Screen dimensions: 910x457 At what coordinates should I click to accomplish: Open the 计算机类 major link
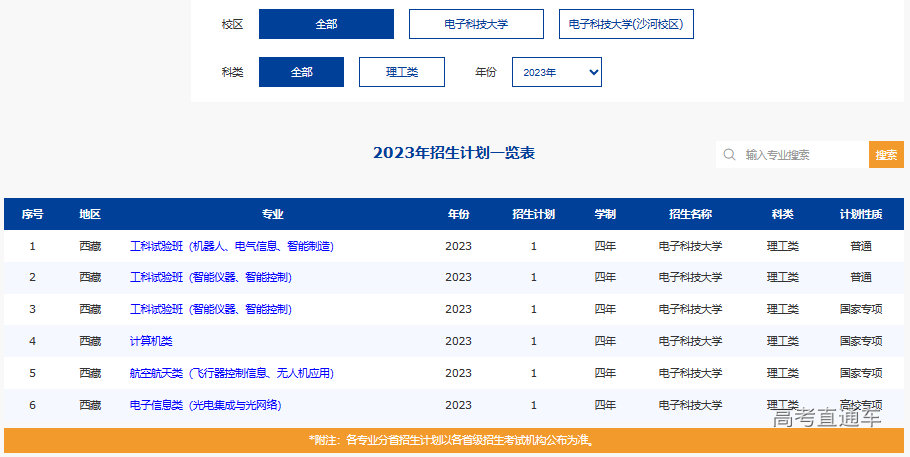pos(151,341)
